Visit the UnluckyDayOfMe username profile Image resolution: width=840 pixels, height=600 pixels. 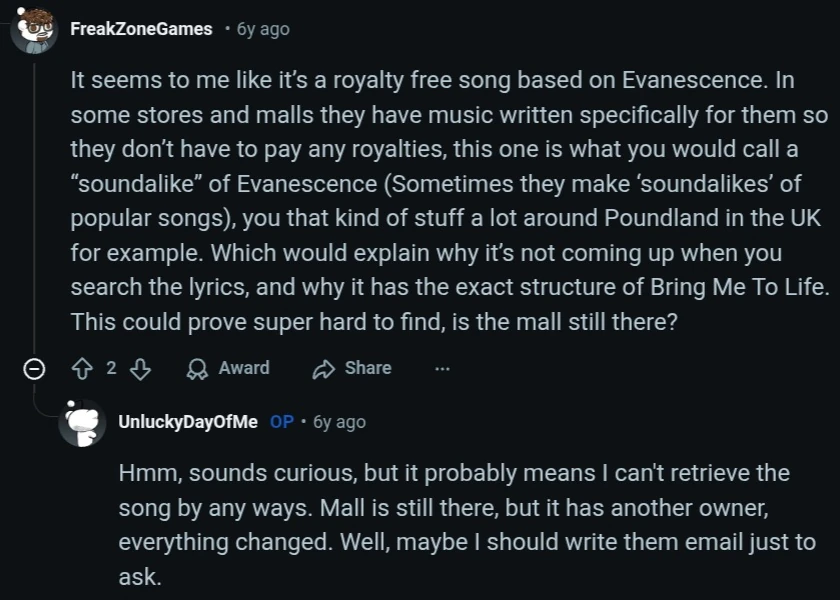(188, 422)
